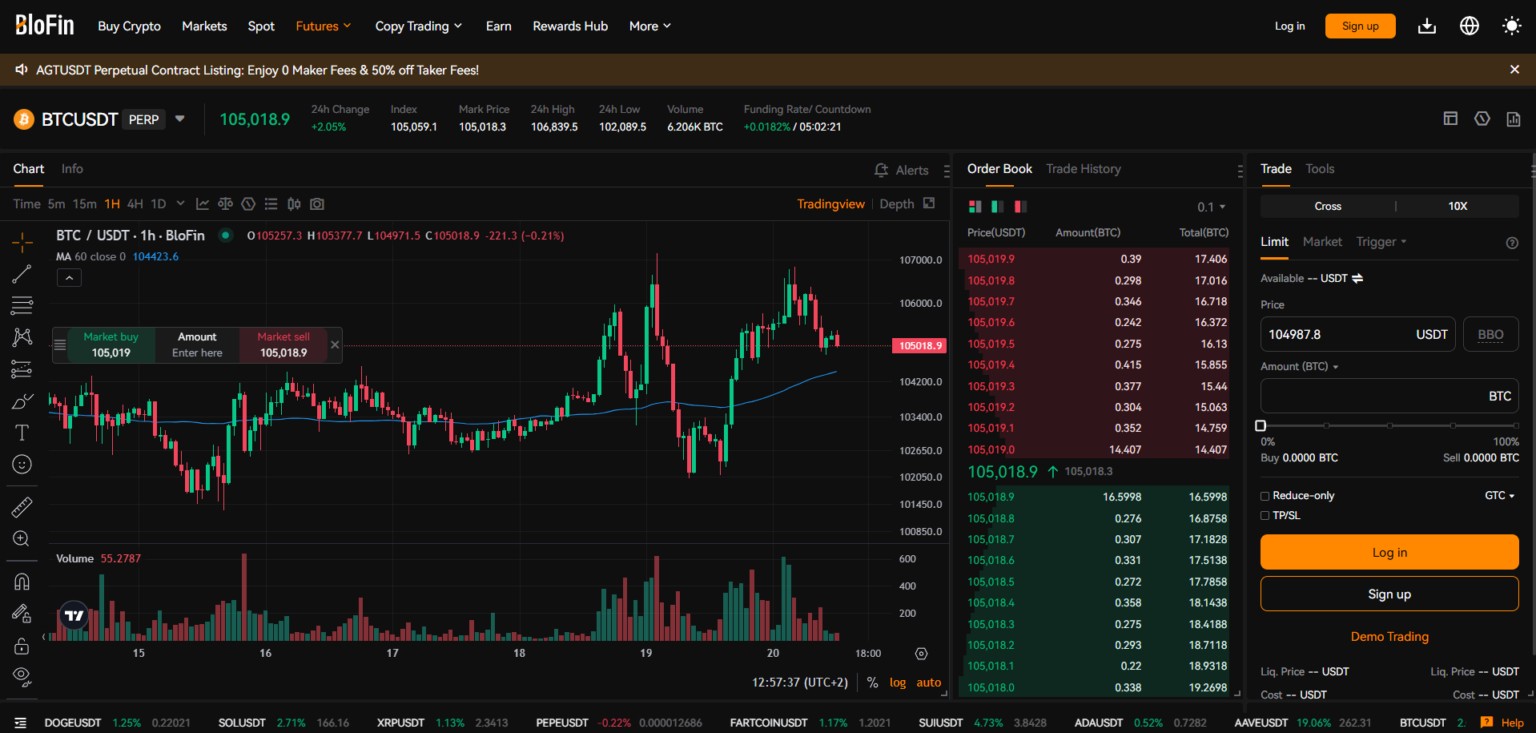The image size is (1536, 733).
Task: Toggle stay in drawing mode
Action: tap(21, 613)
